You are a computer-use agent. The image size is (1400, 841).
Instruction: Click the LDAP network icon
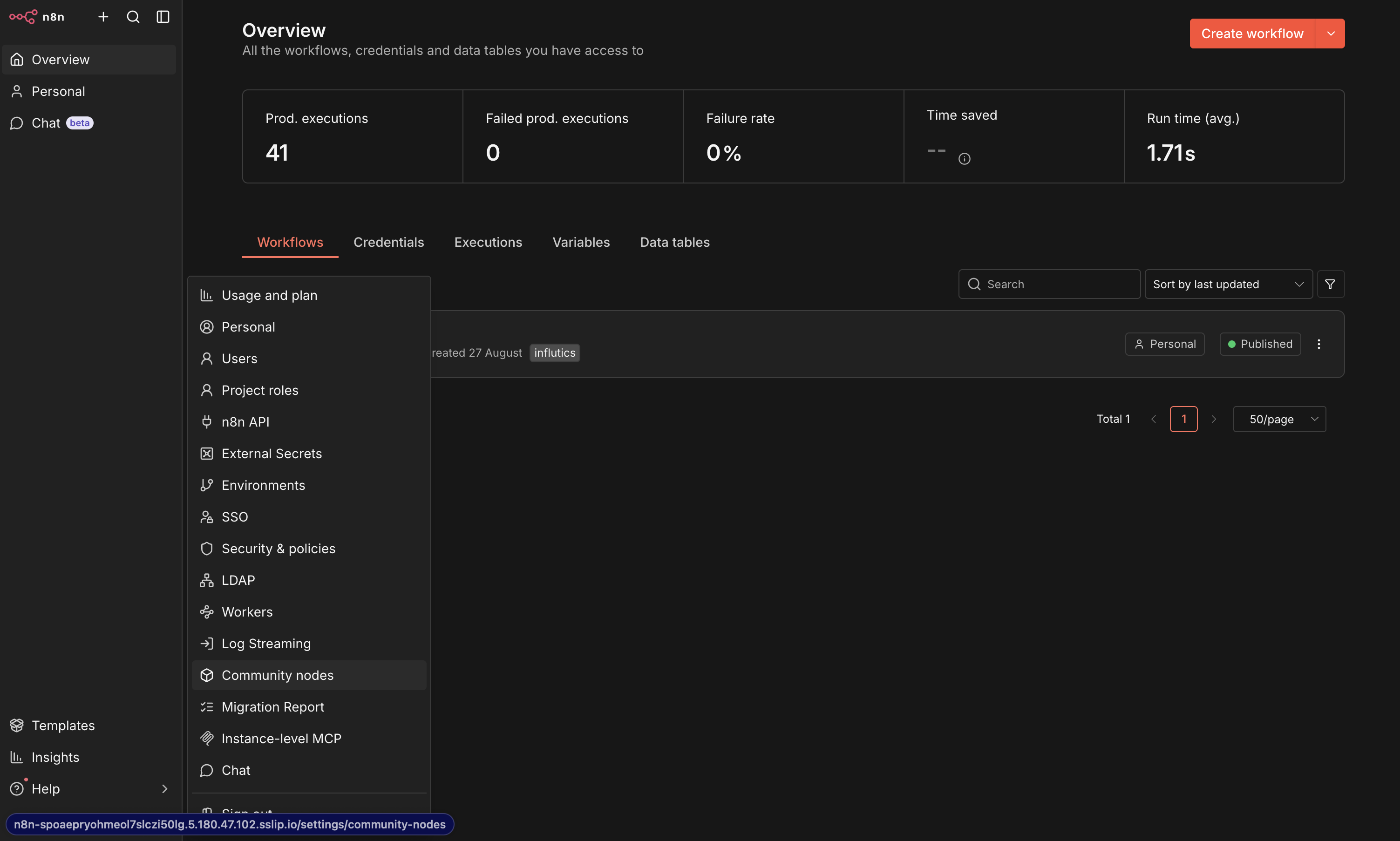click(207, 580)
